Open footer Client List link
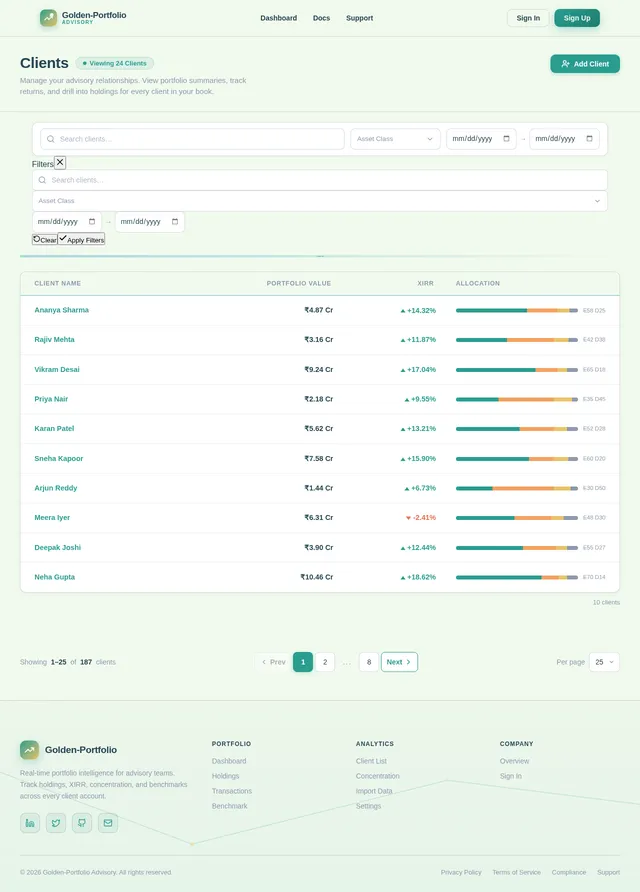 (x=371, y=761)
